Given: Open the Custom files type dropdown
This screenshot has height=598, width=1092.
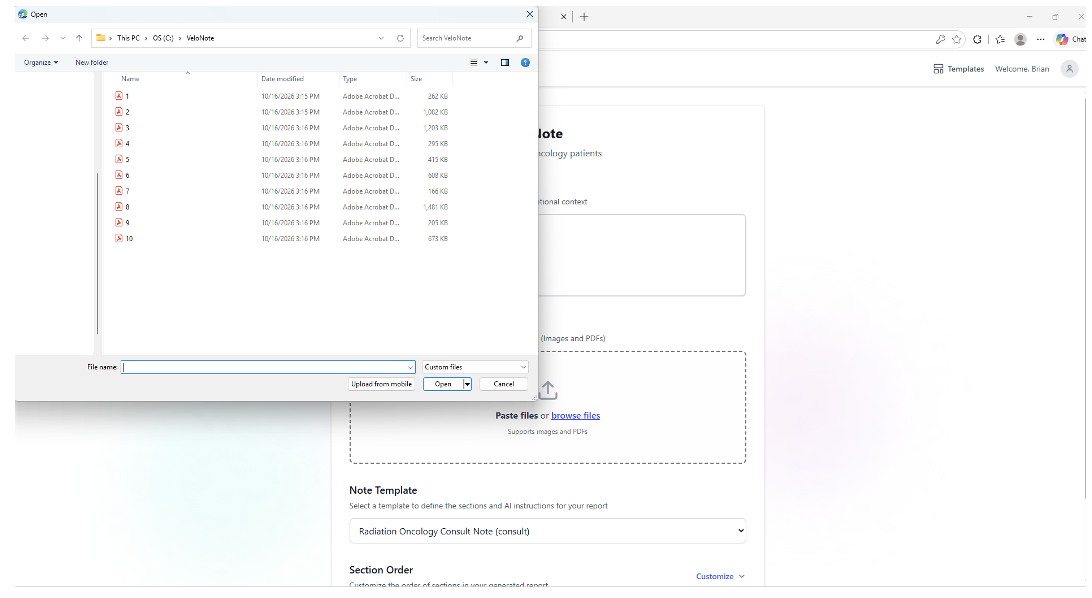Looking at the screenshot, I should tap(475, 367).
